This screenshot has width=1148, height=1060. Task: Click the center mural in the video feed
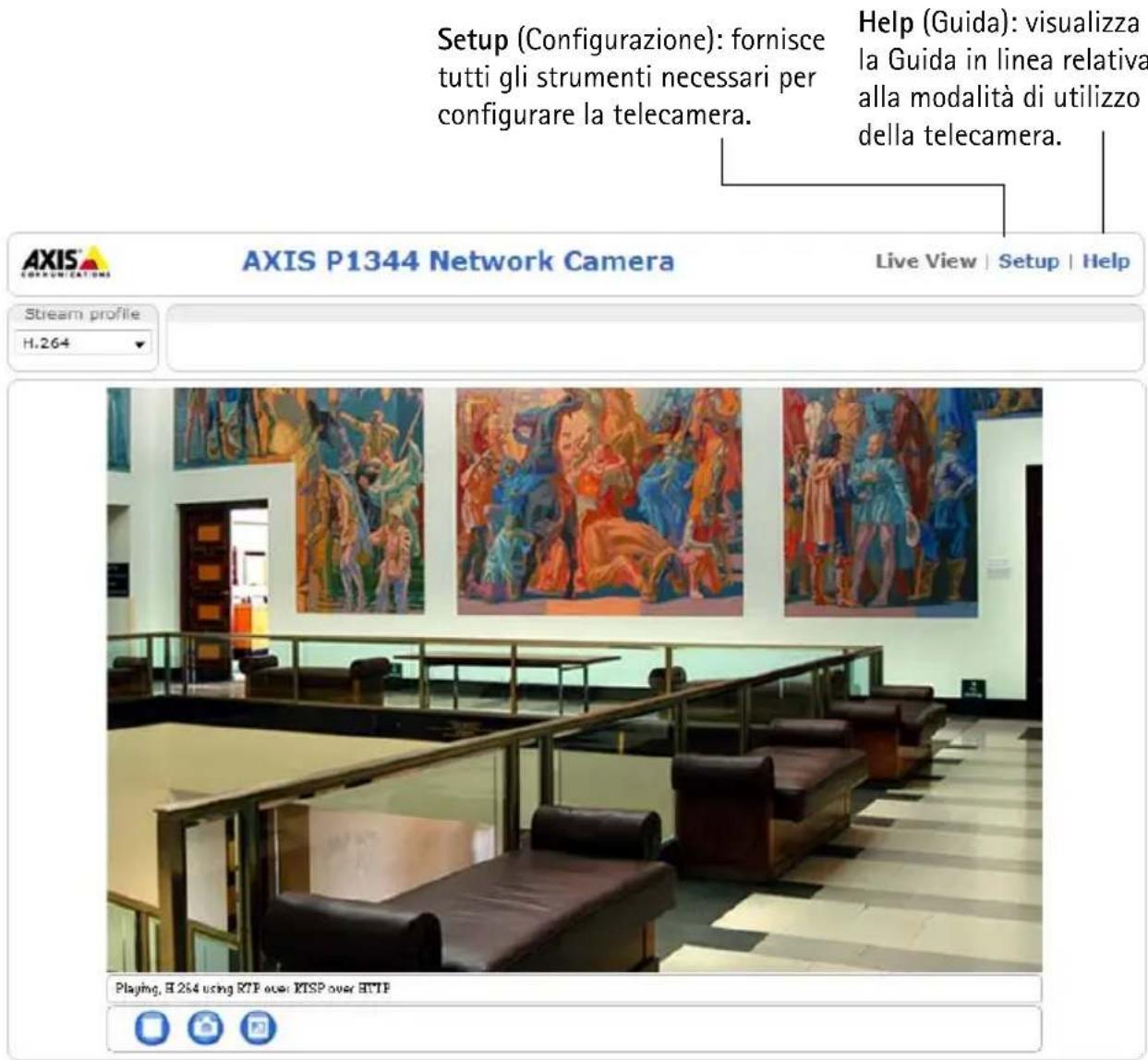tap(599, 500)
